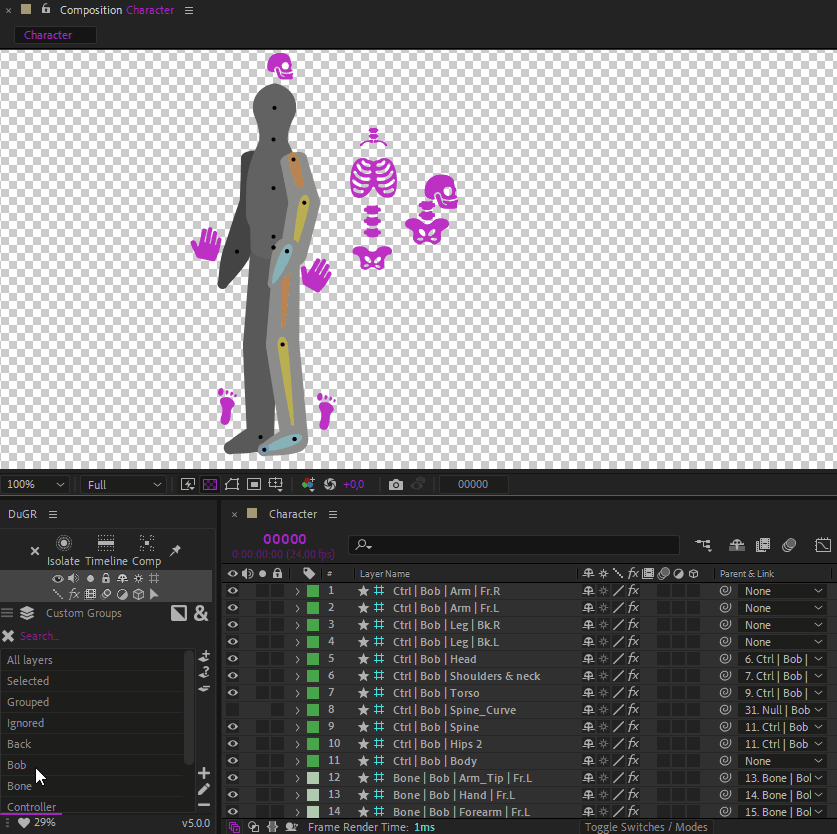Click the DuGR Comp mode icon
The width and height of the screenshot is (837, 834).
point(146,543)
